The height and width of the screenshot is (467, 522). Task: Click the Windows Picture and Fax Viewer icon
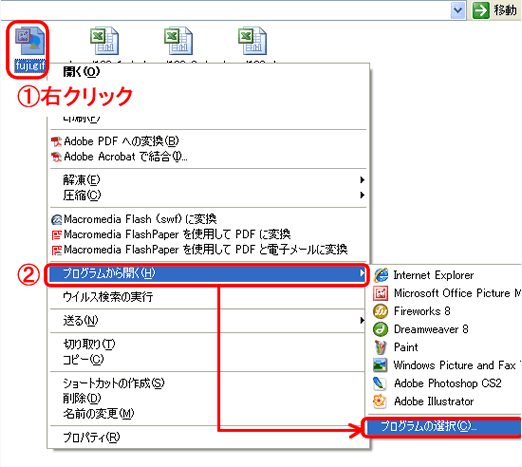pyautogui.click(x=381, y=365)
